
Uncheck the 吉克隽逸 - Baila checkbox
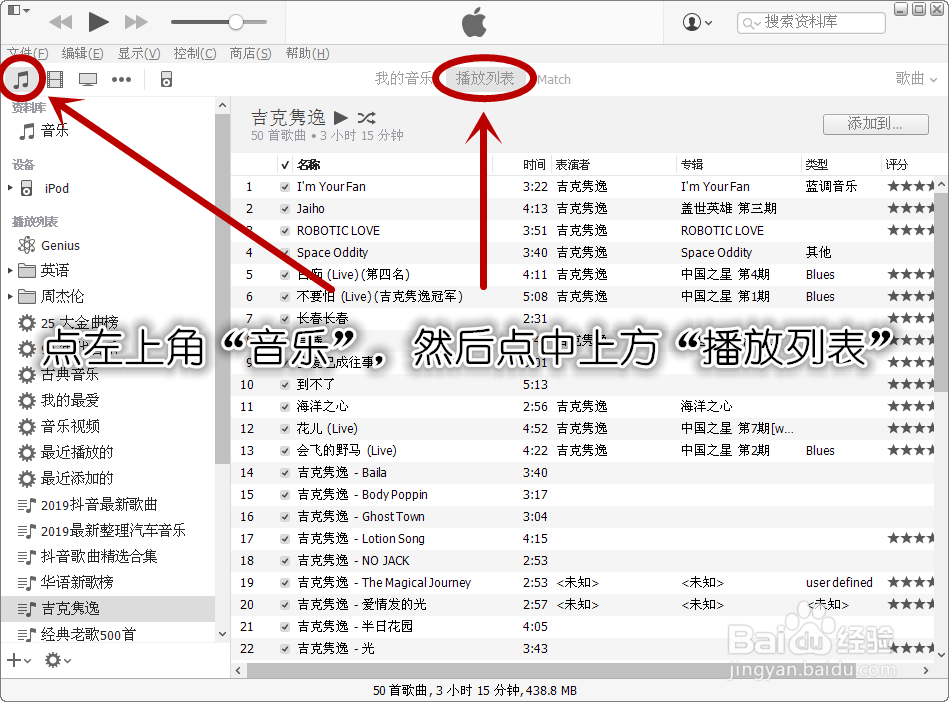pyautogui.click(x=284, y=473)
